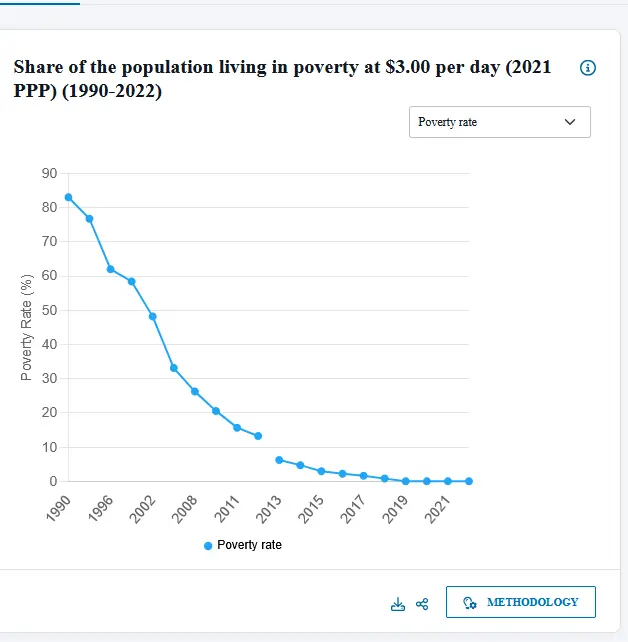This screenshot has height=642, width=628.
Task: Select the 1990 data point on the line
Action: point(68,197)
